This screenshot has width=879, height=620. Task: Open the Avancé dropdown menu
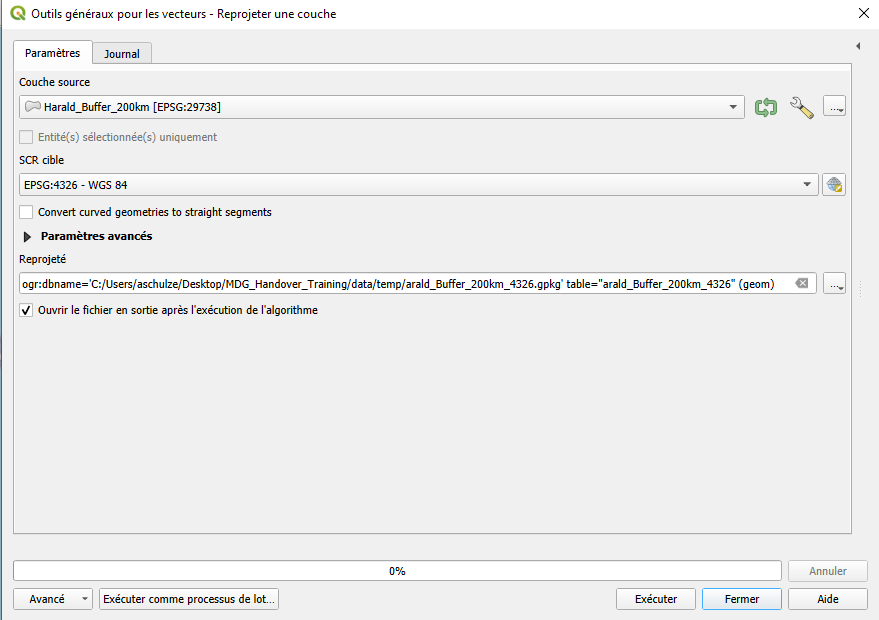tap(53, 599)
